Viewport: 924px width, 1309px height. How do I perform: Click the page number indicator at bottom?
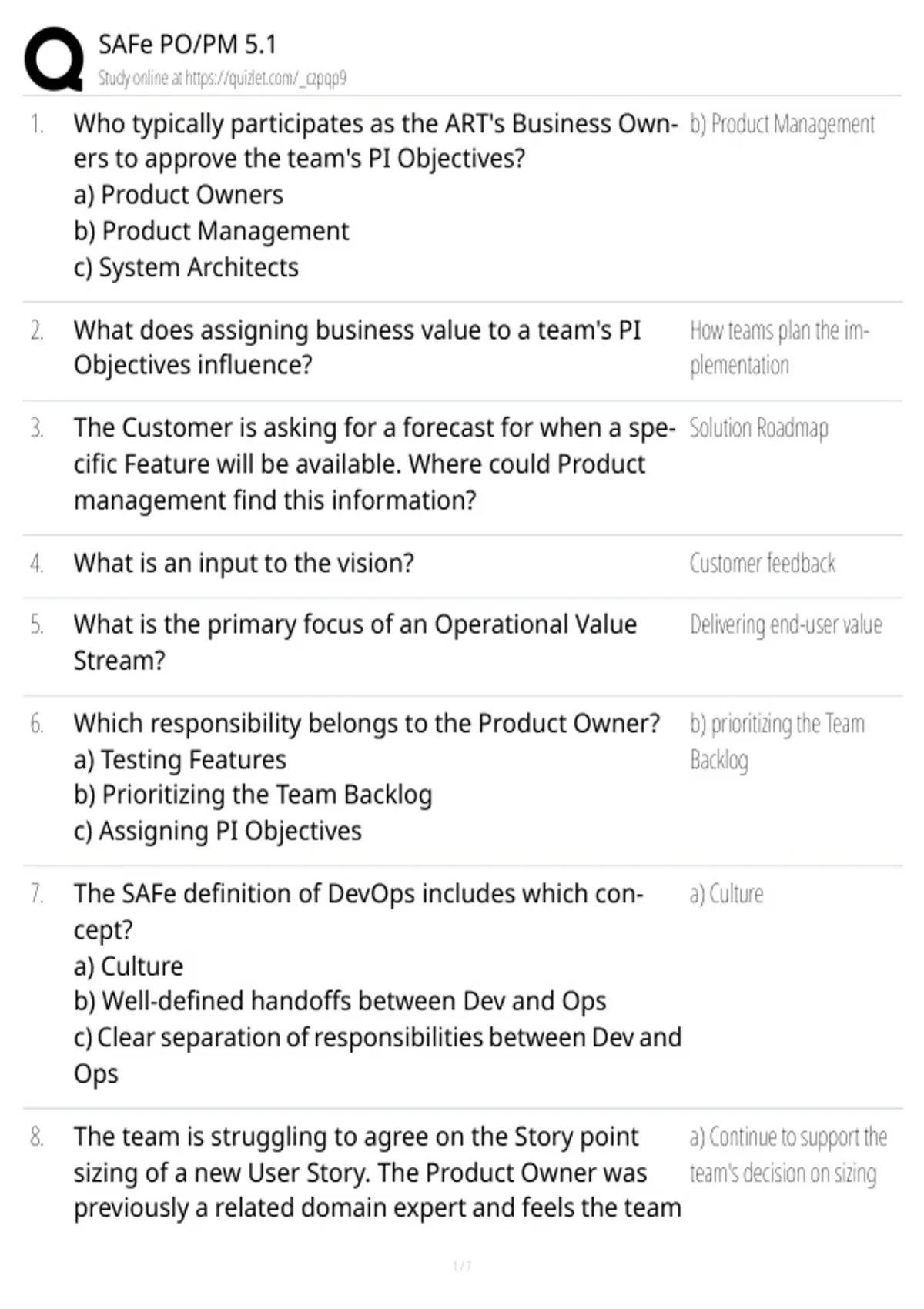tap(462, 1266)
